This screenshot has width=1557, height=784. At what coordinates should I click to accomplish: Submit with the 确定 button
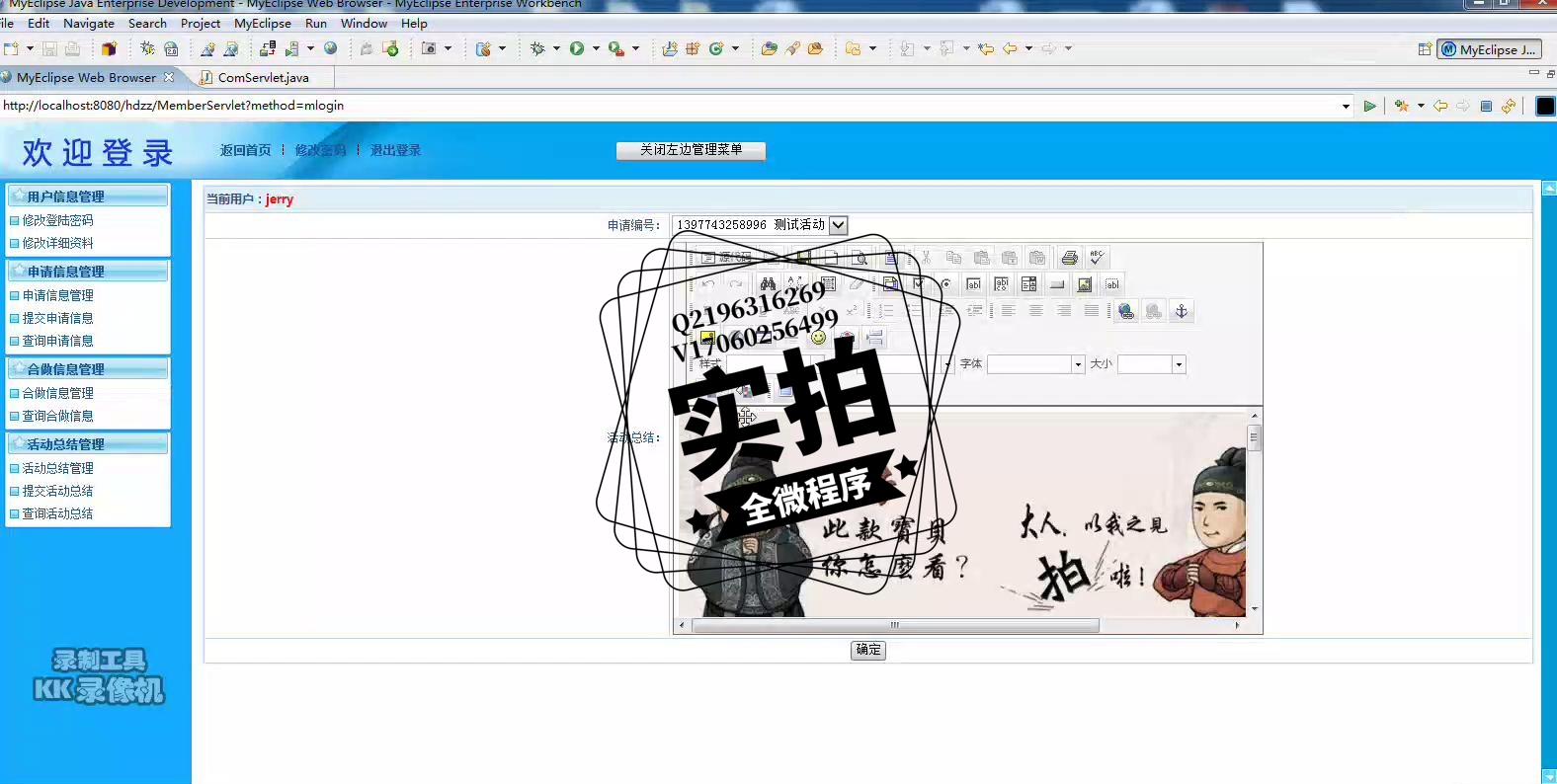point(868,650)
